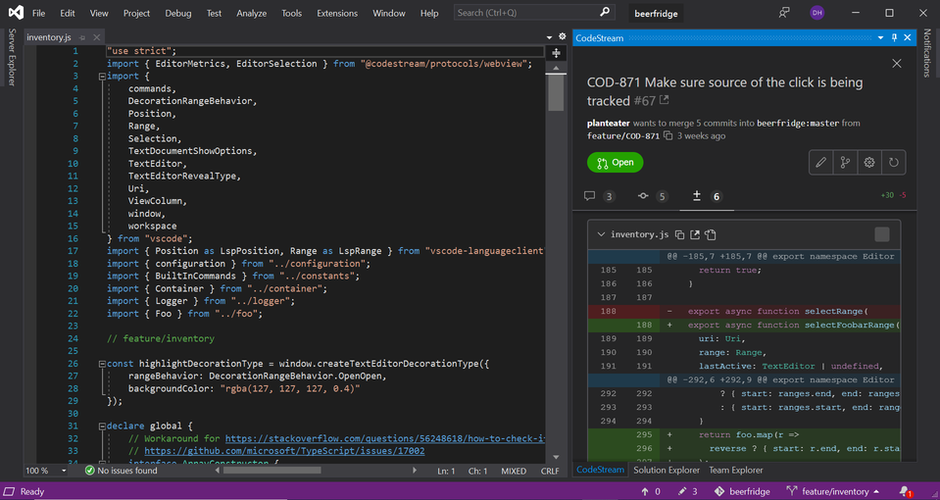This screenshot has width=940, height=500.
Task: Click the split editor icon above scrollbar
Action: click(x=556, y=53)
